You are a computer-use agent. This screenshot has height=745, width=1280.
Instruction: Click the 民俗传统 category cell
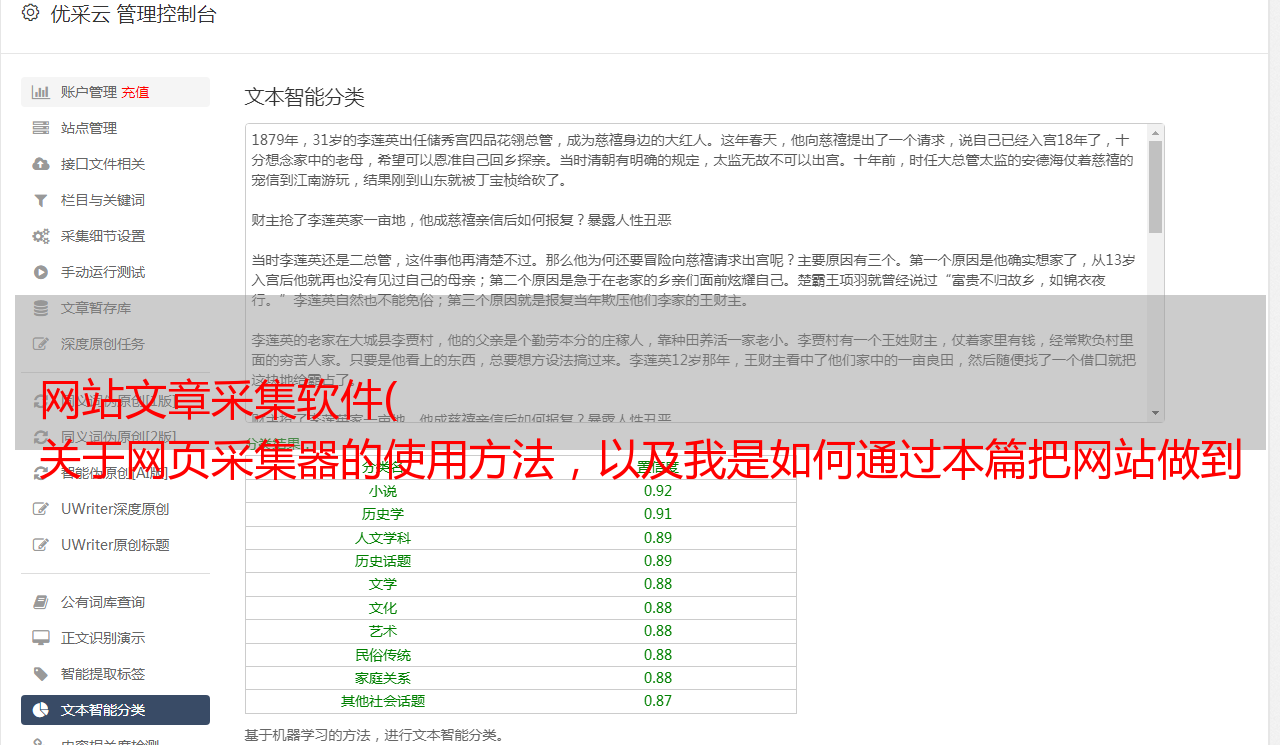pyautogui.click(x=383, y=655)
